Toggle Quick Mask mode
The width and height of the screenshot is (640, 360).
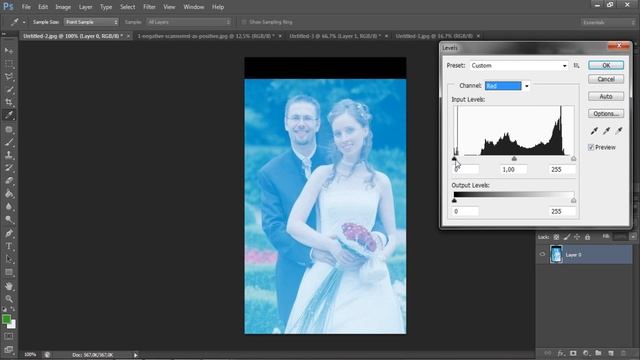pos(9,337)
